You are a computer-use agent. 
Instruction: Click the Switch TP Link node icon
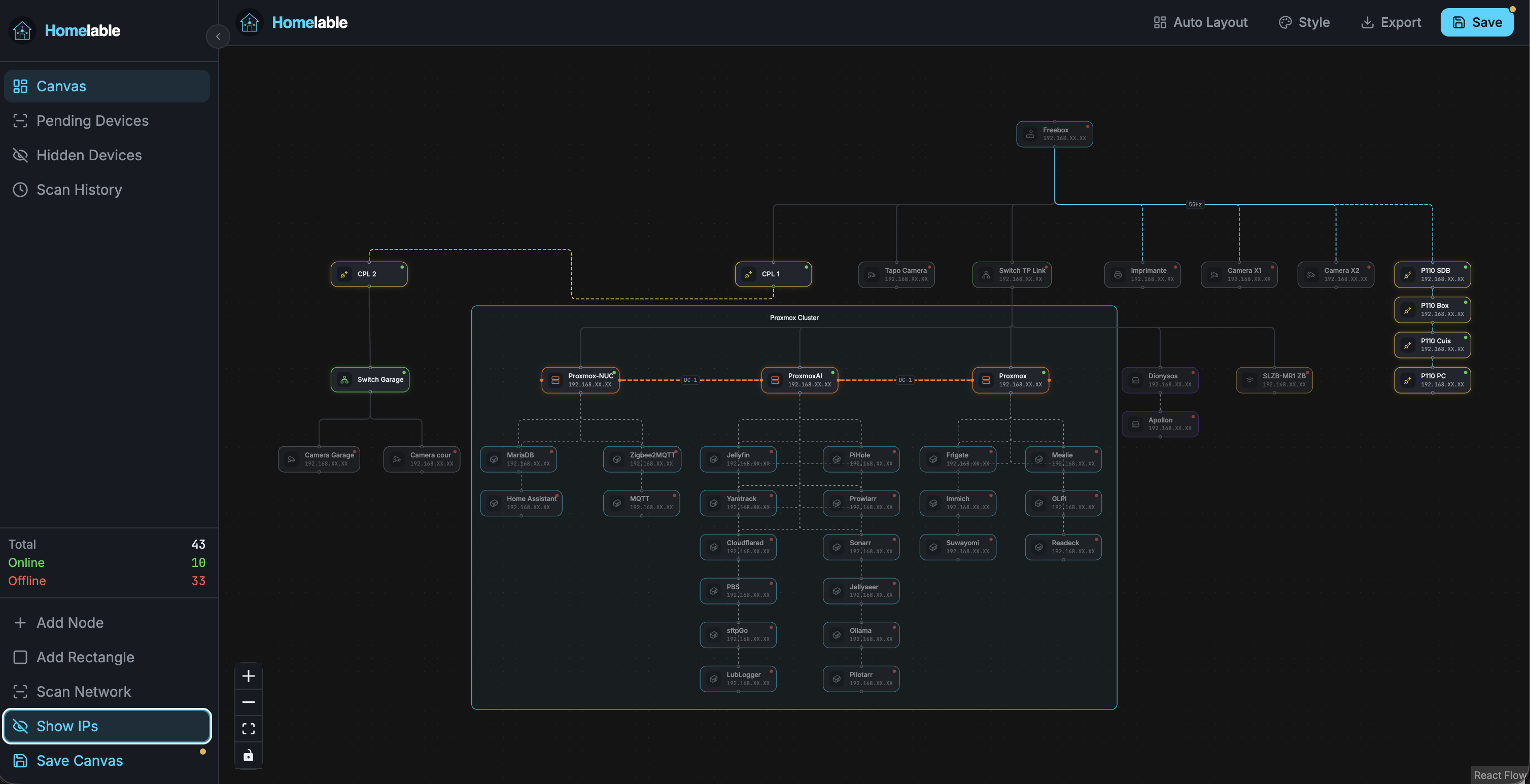[x=985, y=274]
